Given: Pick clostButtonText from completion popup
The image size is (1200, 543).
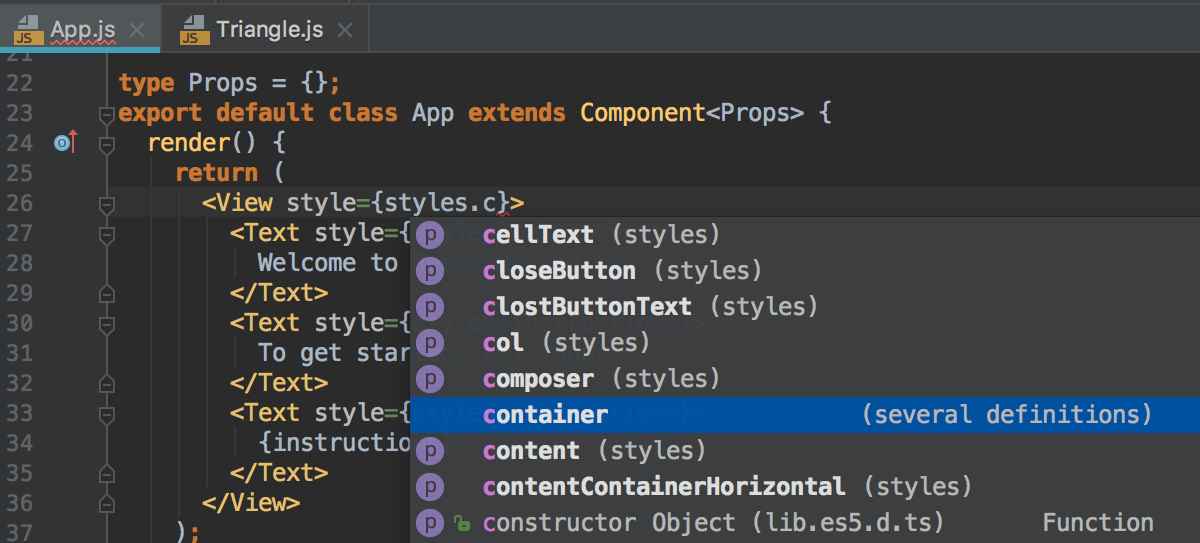Looking at the screenshot, I should tap(586, 306).
